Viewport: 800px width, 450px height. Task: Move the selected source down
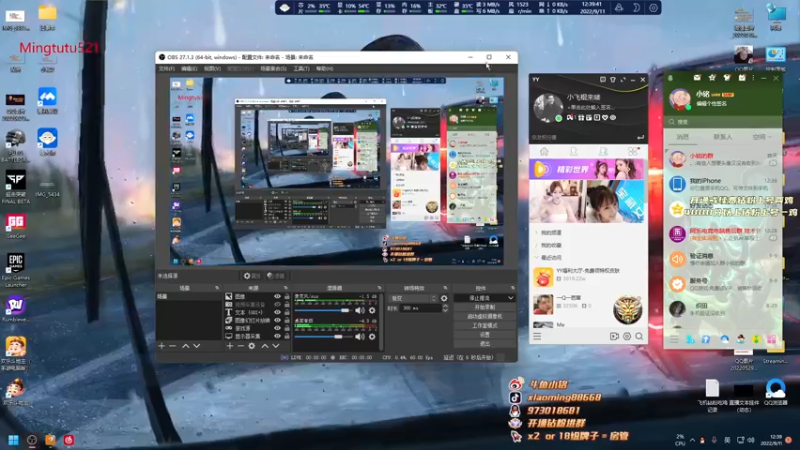276,346
